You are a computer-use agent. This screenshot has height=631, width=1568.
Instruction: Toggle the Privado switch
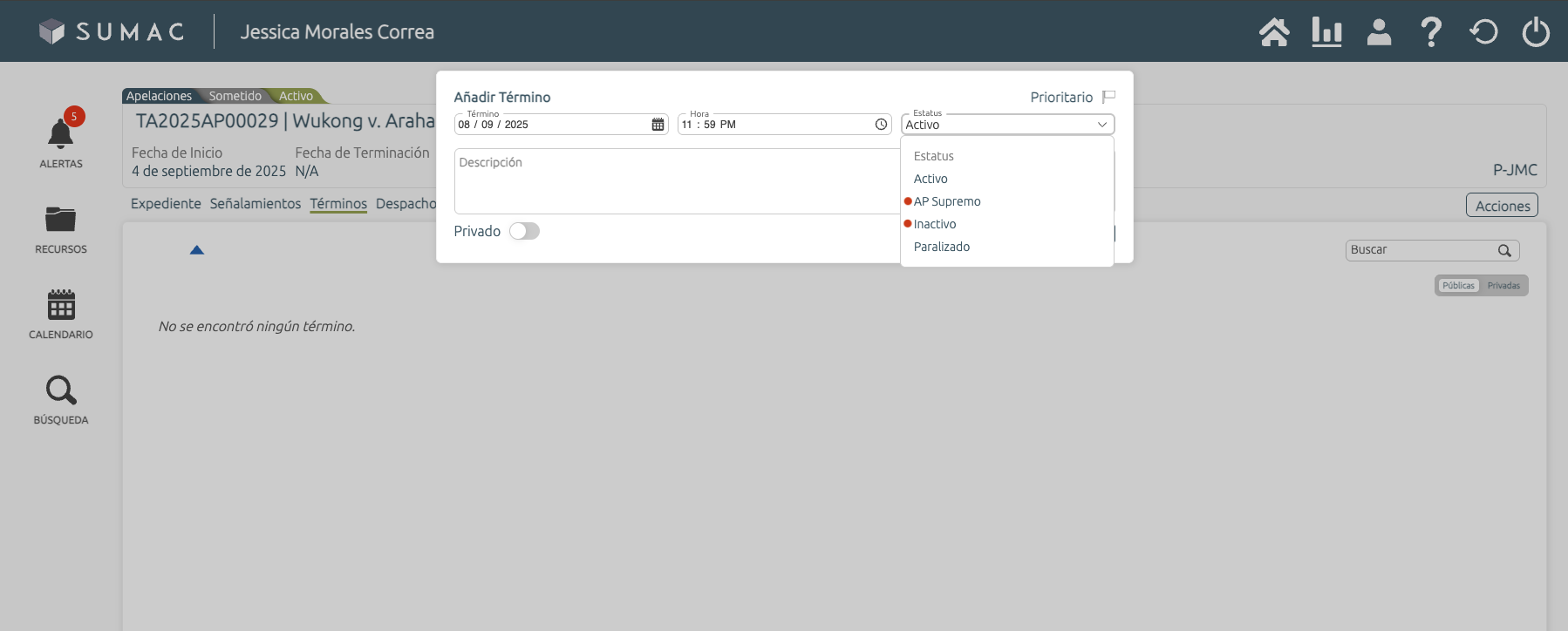click(524, 231)
